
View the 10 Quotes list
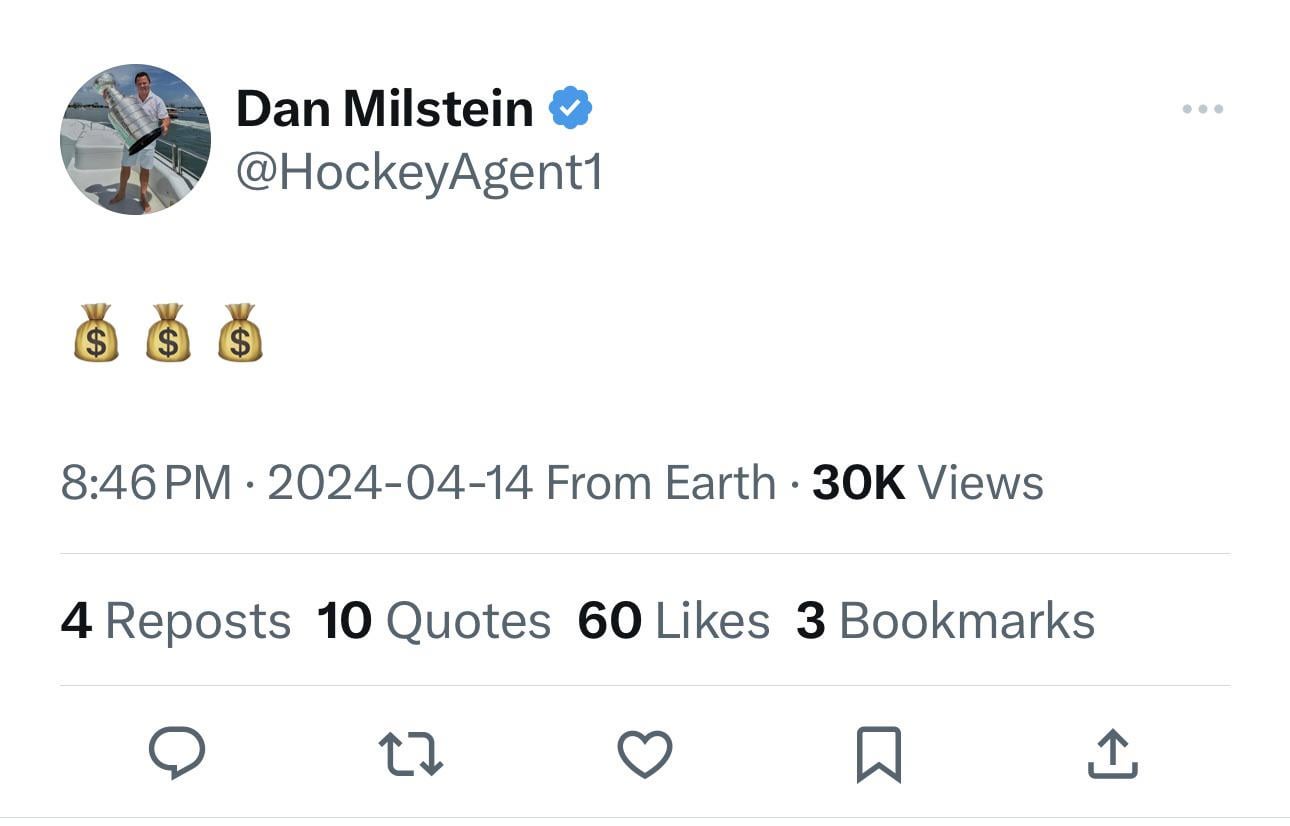[434, 621]
